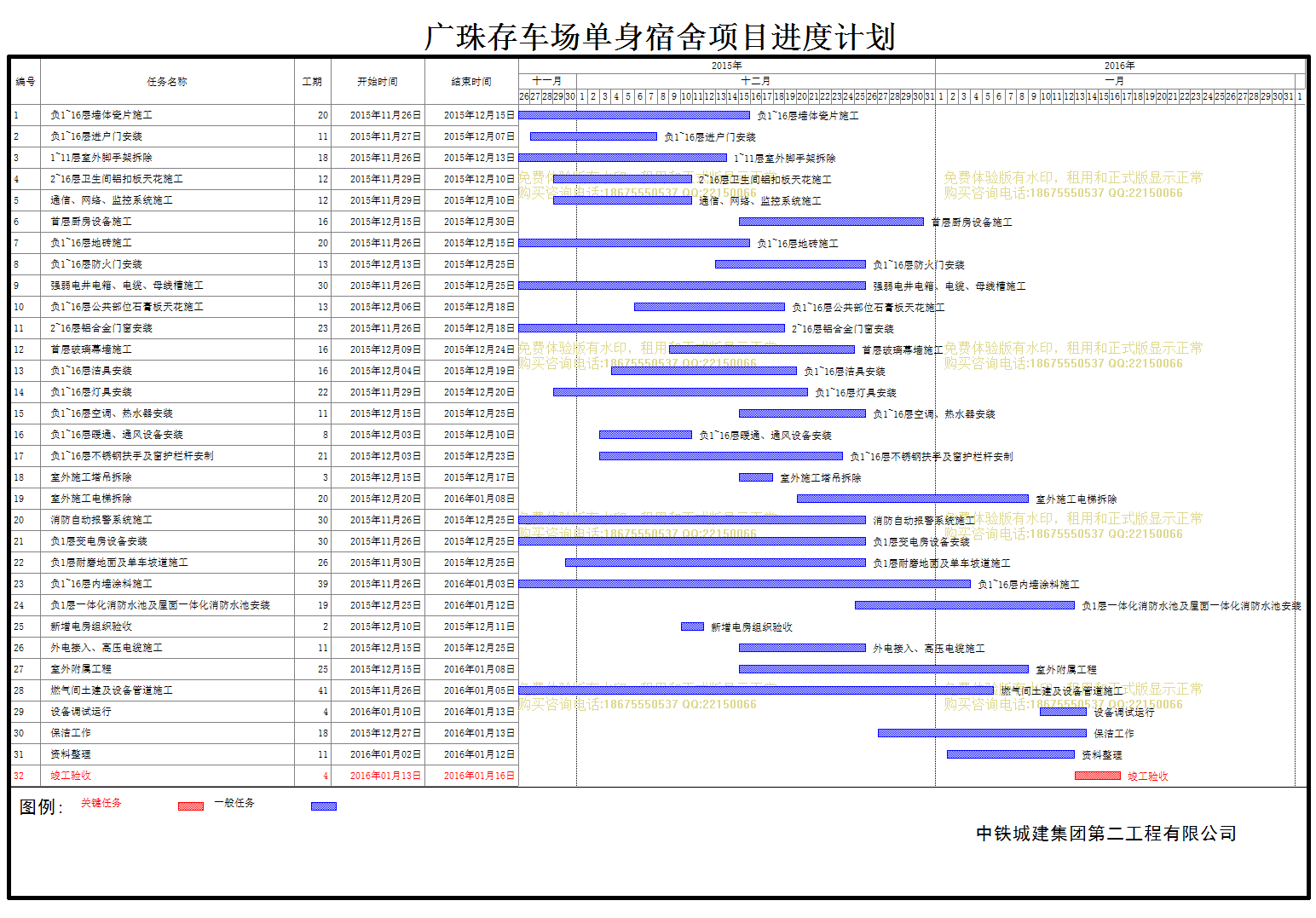Select 负1~16层防火门安装 in the task list
Image resolution: width=1316 pixels, height=918 pixels.
click(x=96, y=264)
